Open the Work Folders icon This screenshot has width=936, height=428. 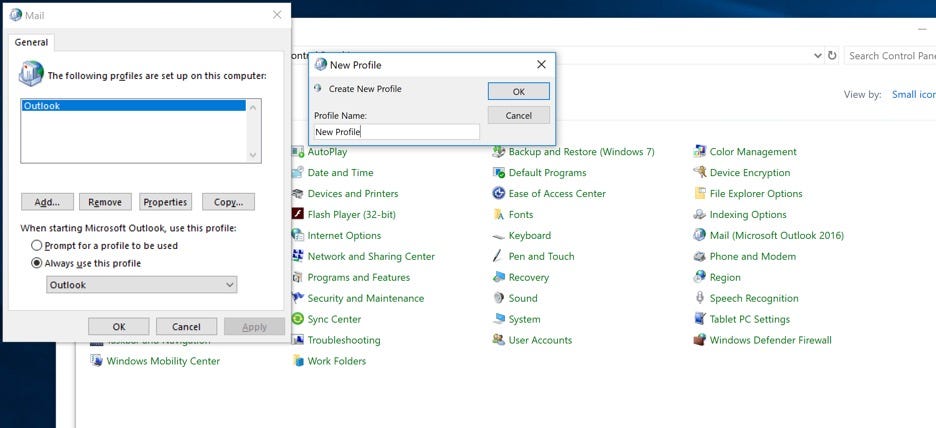click(298, 361)
